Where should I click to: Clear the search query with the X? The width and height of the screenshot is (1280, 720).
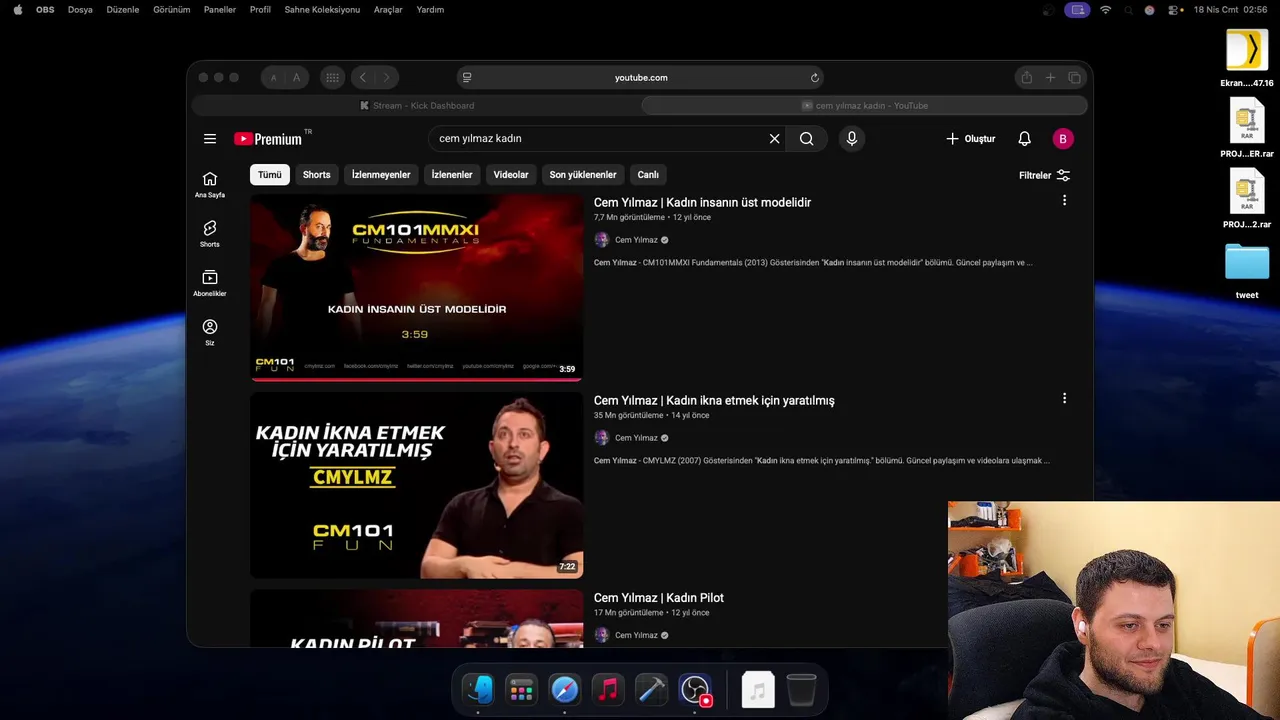[x=774, y=139]
